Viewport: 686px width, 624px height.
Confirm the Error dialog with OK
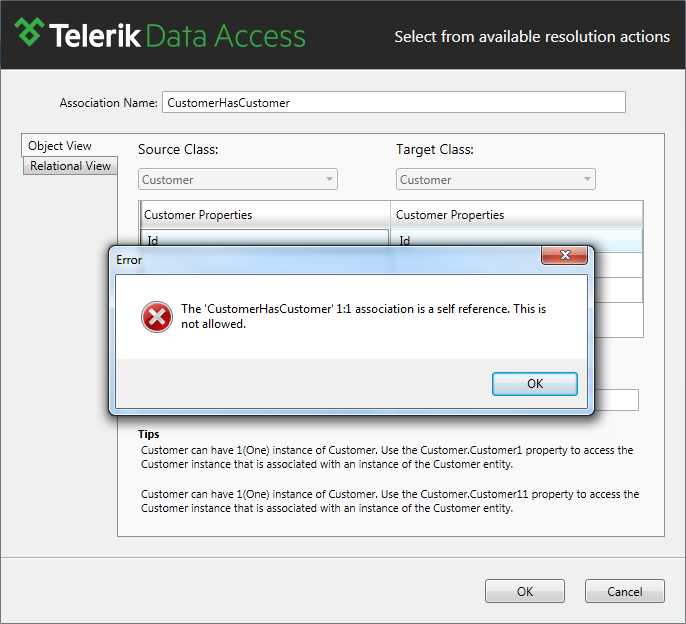[x=535, y=384]
